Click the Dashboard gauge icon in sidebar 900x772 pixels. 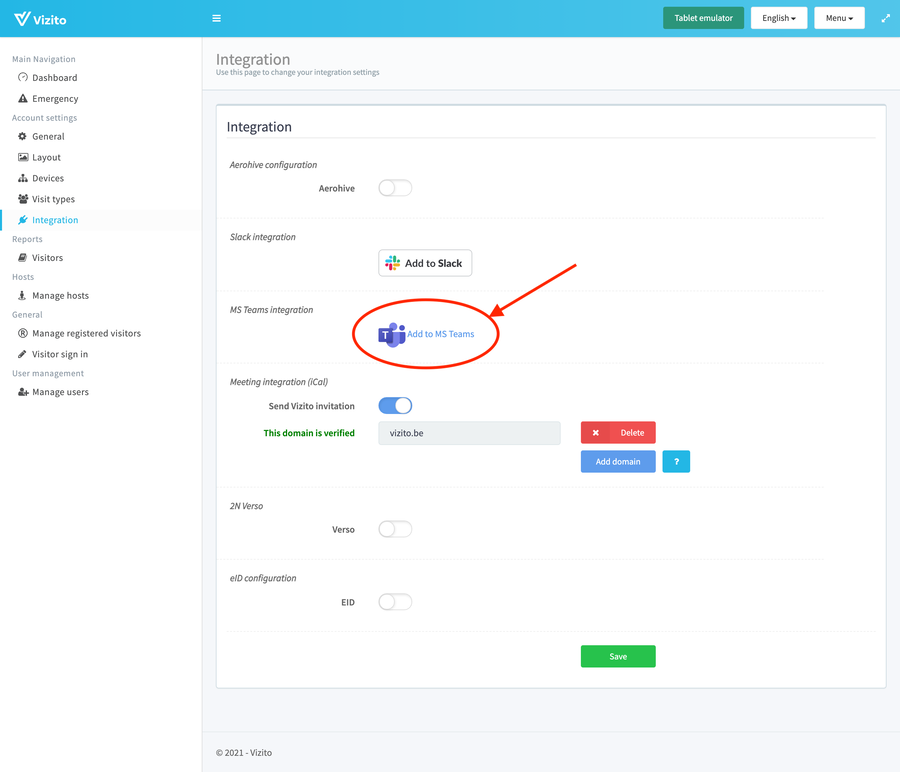pyautogui.click(x=23, y=77)
